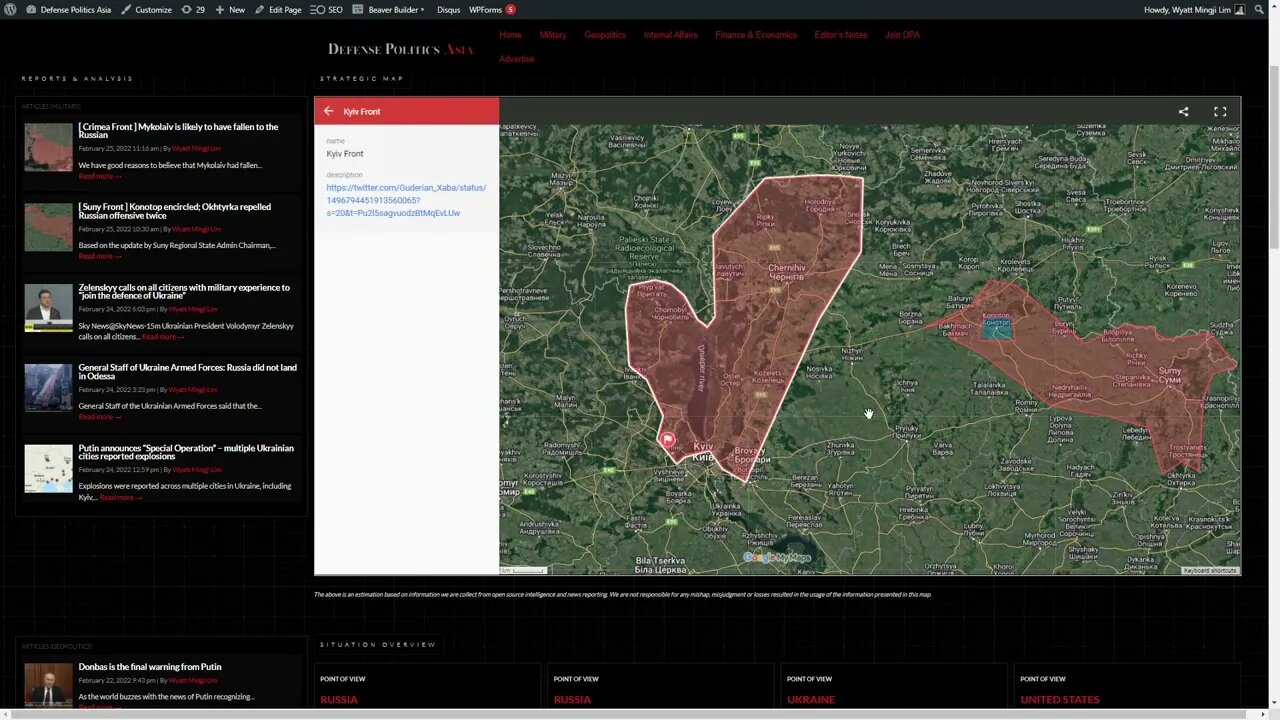Read more on the Putin Special Operation article
Image resolution: width=1280 pixels, height=720 pixels.
click(x=120, y=498)
